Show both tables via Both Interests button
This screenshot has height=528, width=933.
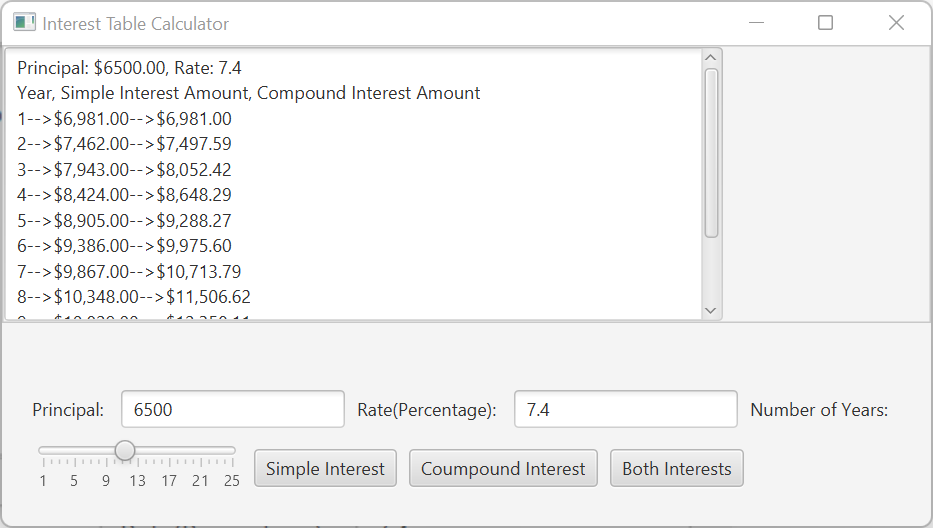click(677, 468)
